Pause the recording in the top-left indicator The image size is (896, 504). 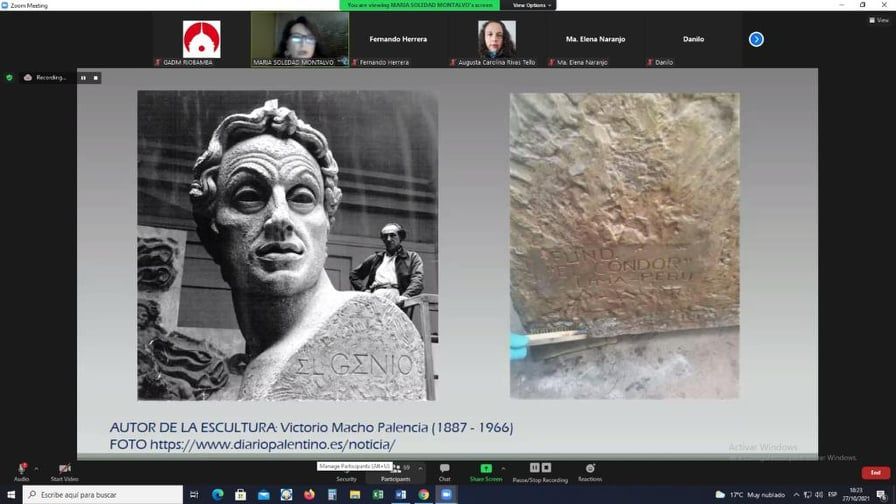pos(83,77)
